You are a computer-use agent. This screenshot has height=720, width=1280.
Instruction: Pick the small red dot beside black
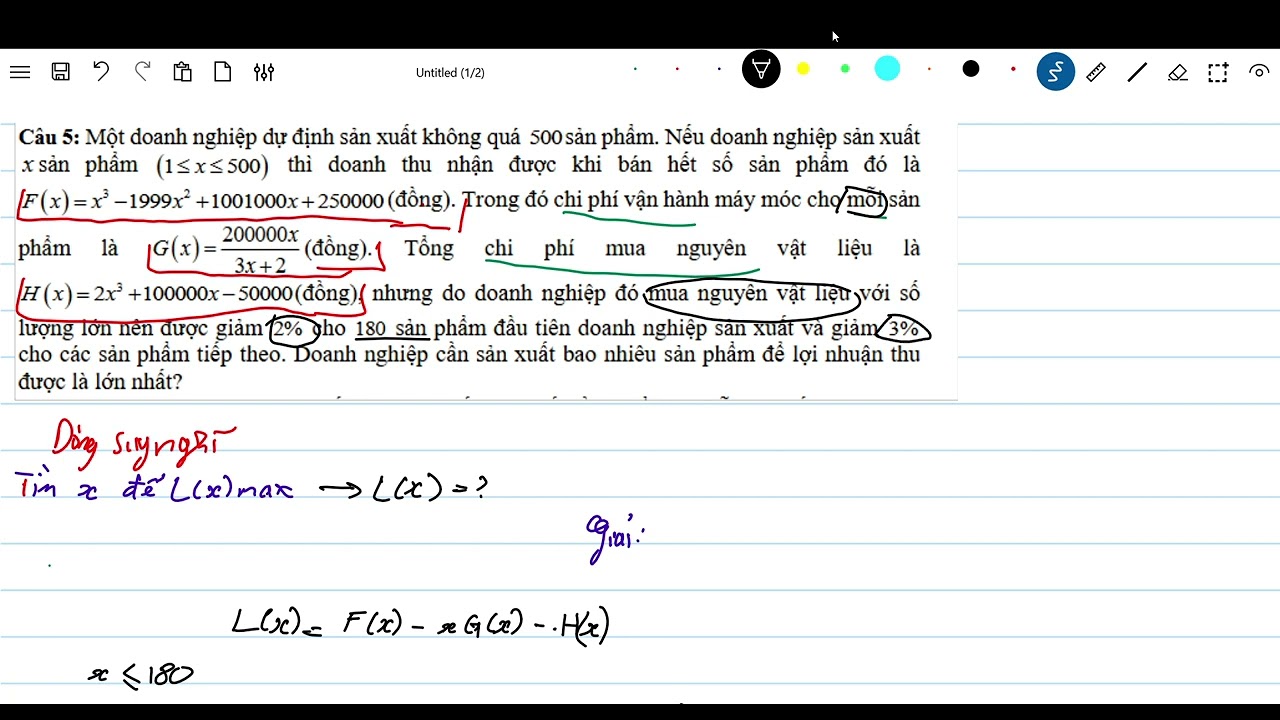pos(1013,69)
